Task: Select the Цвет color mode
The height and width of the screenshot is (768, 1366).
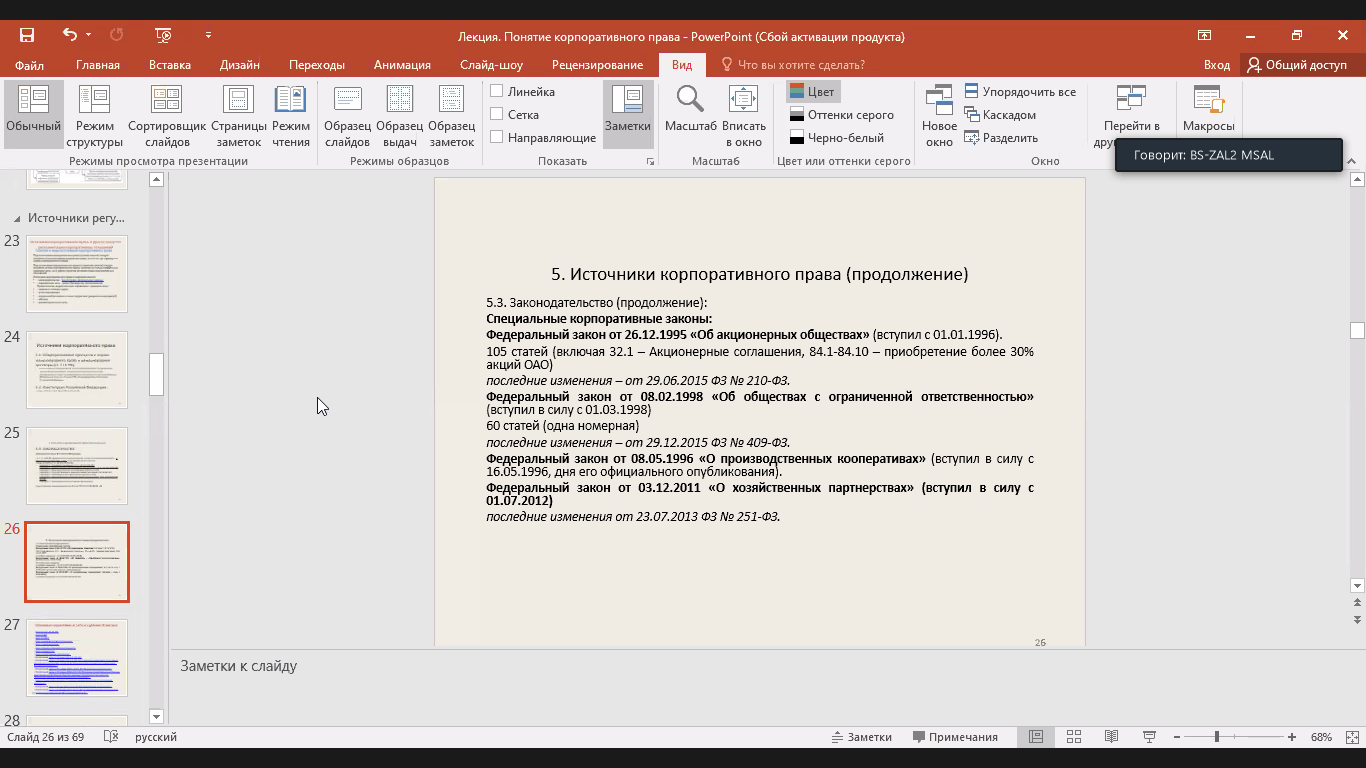Action: pos(811,91)
